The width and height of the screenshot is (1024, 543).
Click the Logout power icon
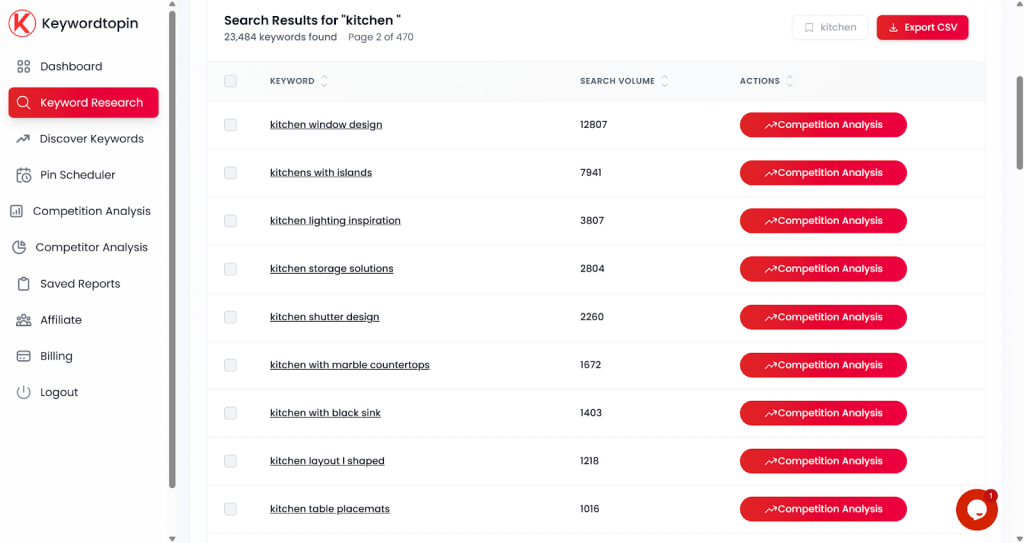(x=24, y=392)
